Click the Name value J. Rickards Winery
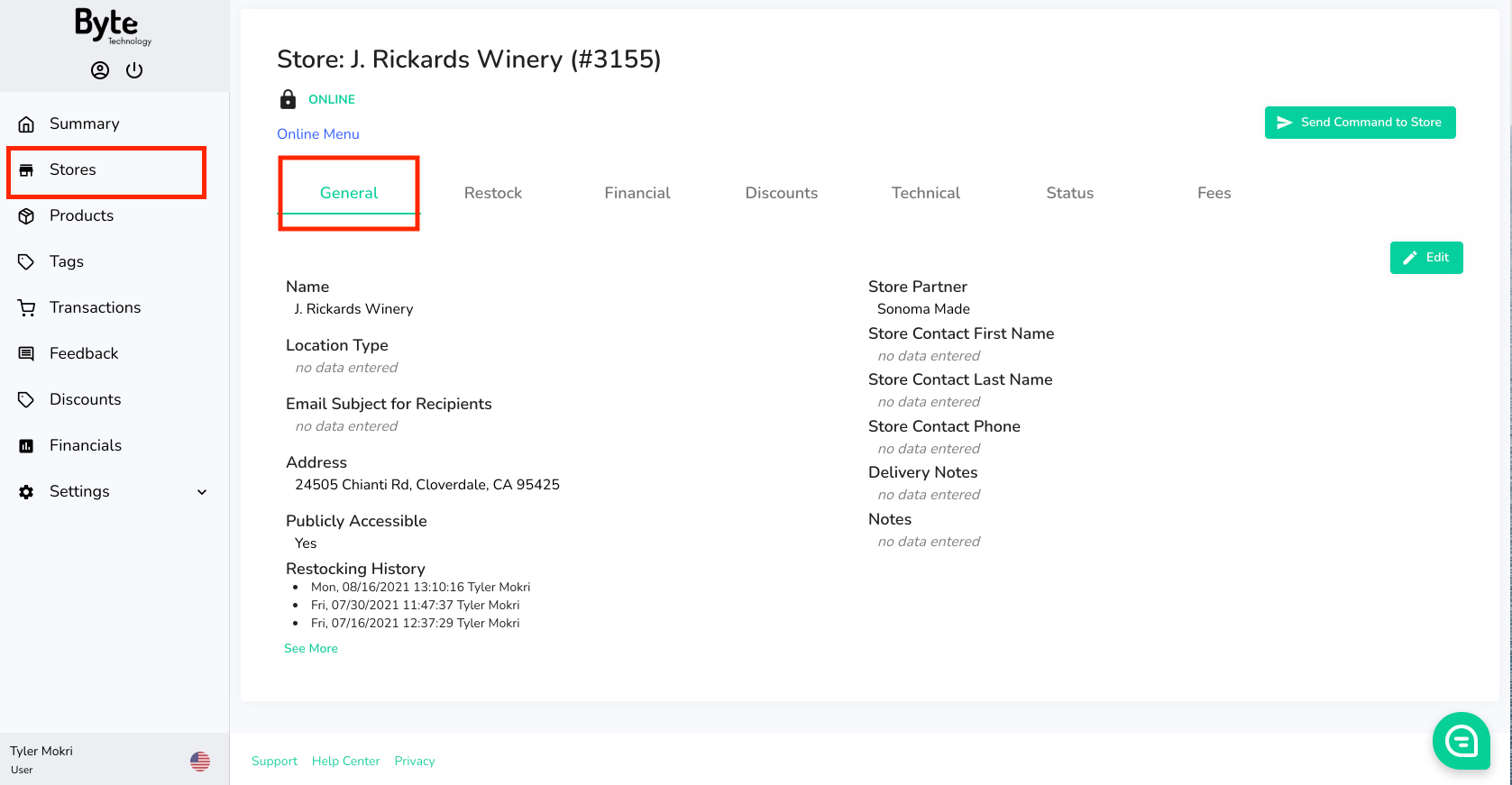 pyautogui.click(x=353, y=309)
